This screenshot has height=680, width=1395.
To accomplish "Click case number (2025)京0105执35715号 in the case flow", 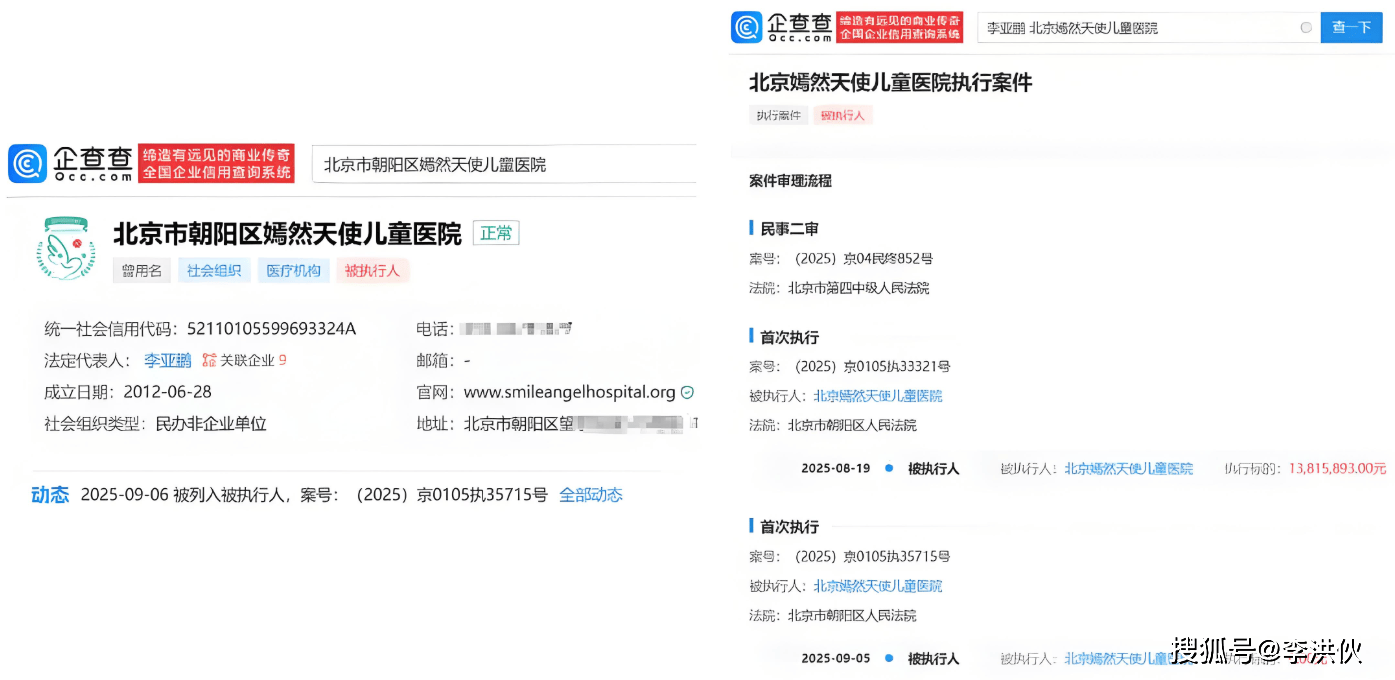I will coord(872,557).
